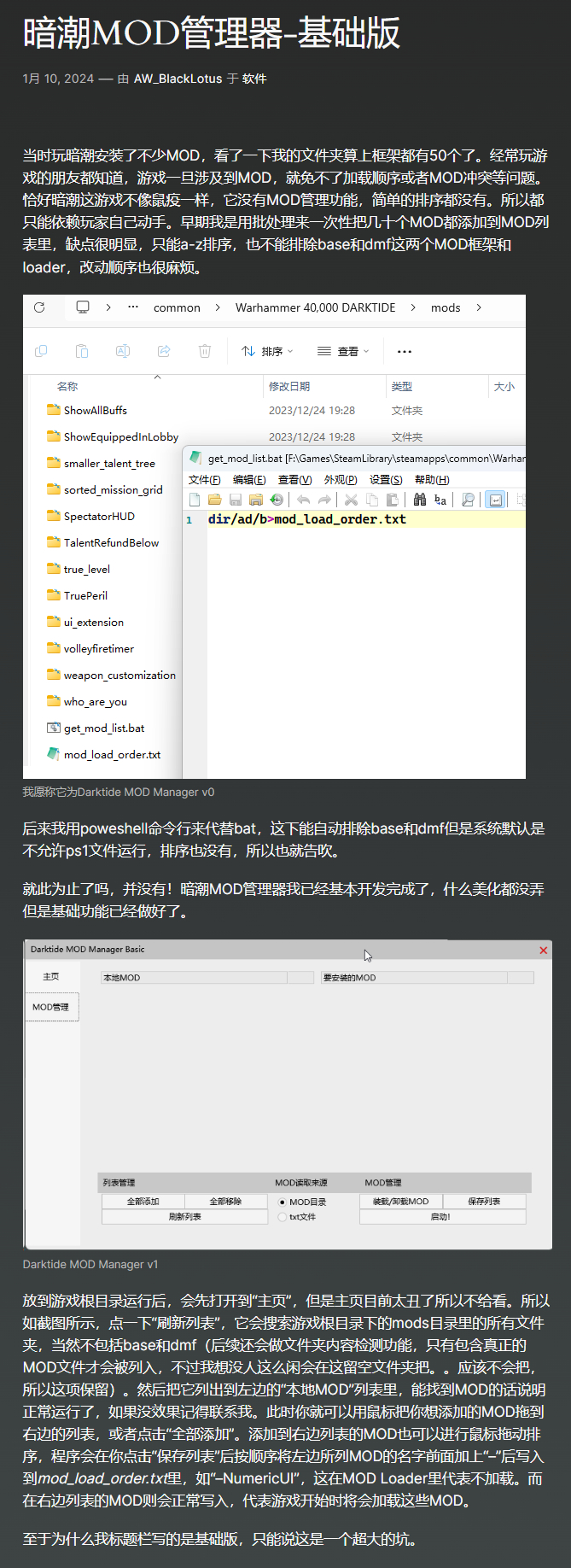Click the This PC monitor icon in address bar

pos(83,307)
